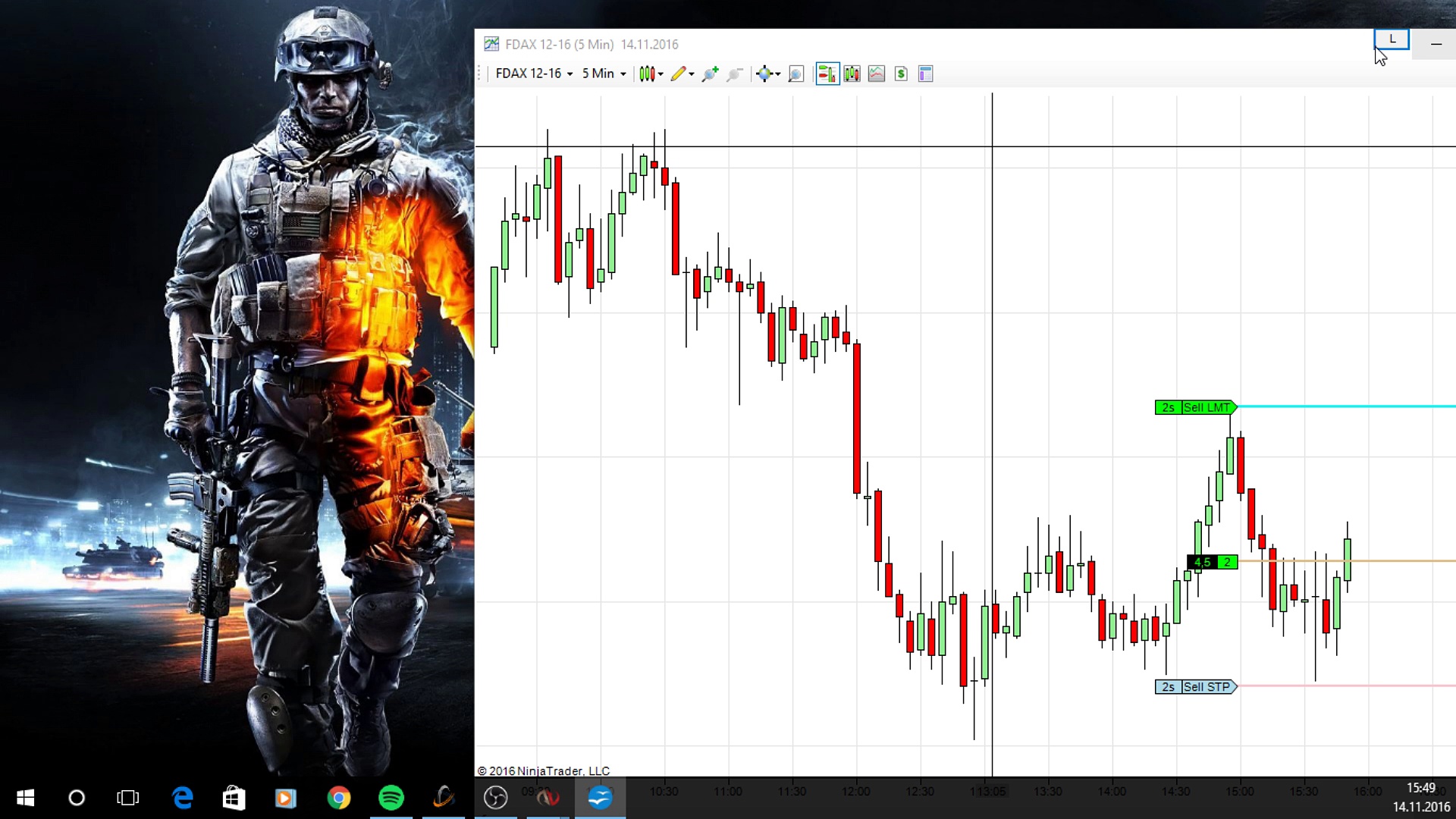This screenshot has height=819, width=1456.
Task: Expand the 5 Min interval selector
Action: 604,74
